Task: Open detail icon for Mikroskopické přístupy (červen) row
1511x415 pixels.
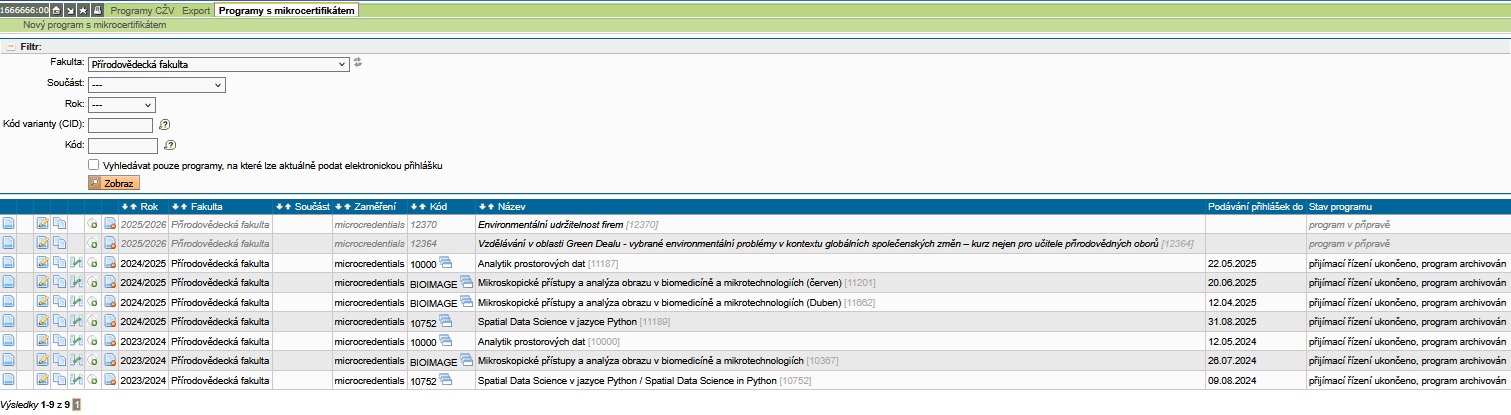Action: tap(8, 282)
